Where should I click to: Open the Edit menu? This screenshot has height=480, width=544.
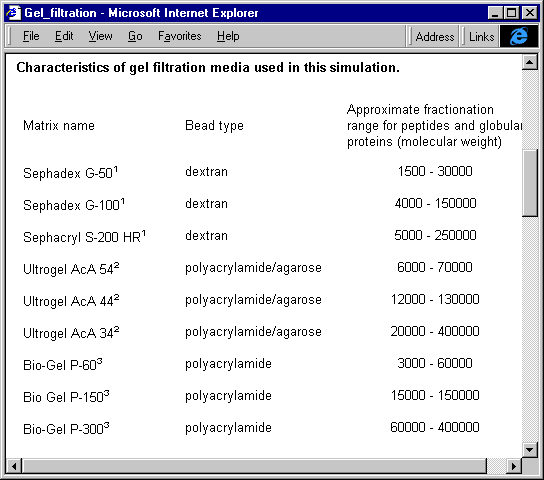point(64,36)
